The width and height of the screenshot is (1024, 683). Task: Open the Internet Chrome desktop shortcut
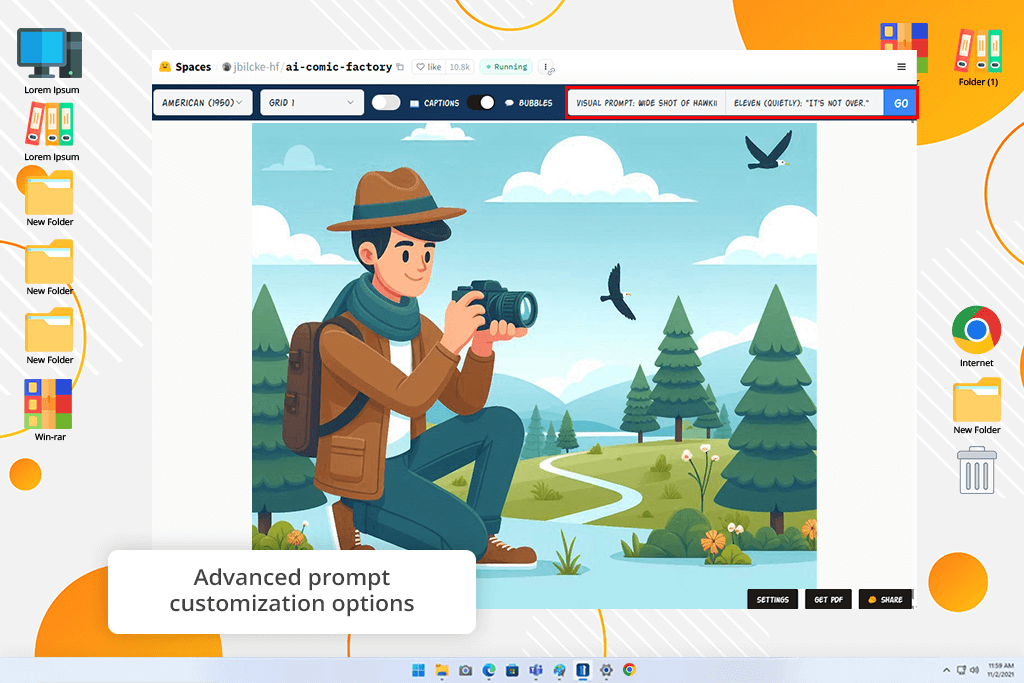point(976,336)
